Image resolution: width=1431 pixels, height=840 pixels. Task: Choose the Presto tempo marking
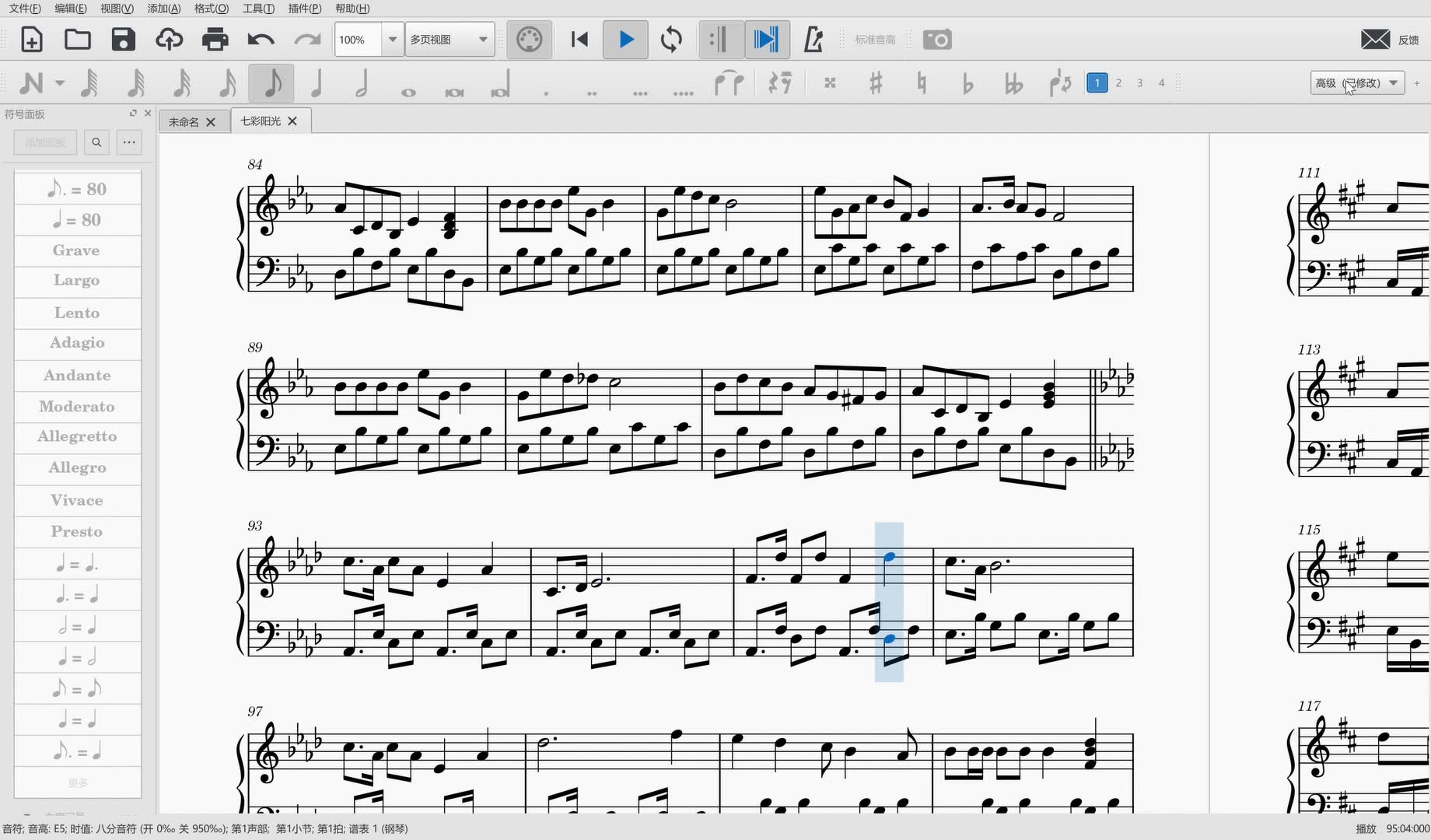(77, 531)
